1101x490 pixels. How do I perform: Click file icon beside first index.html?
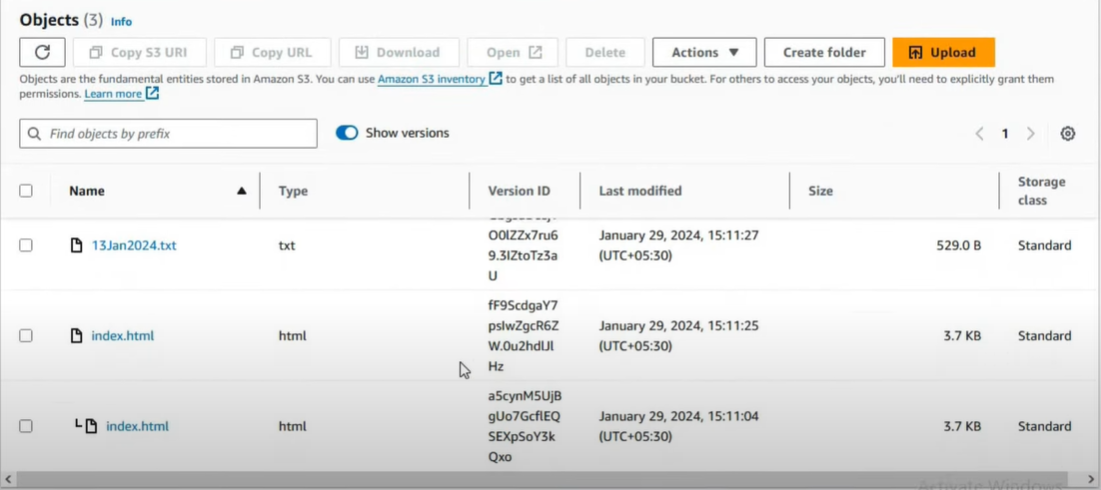pyautogui.click(x=77, y=336)
